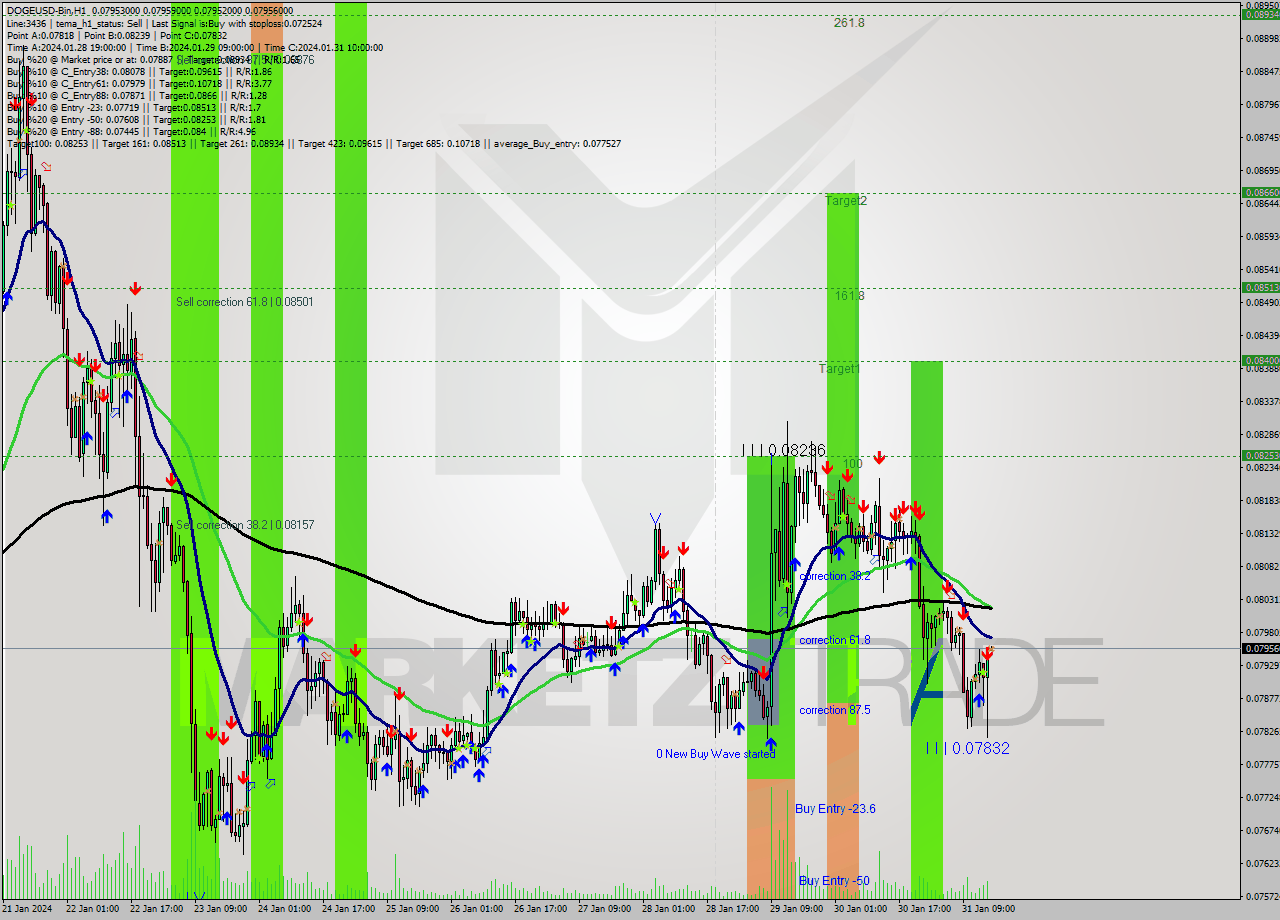This screenshot has height=920, width=1280.
Task: Click the 'Buy %10 @ C_Entry61: 0.07979' line
Action: click(x=139, y=84)
